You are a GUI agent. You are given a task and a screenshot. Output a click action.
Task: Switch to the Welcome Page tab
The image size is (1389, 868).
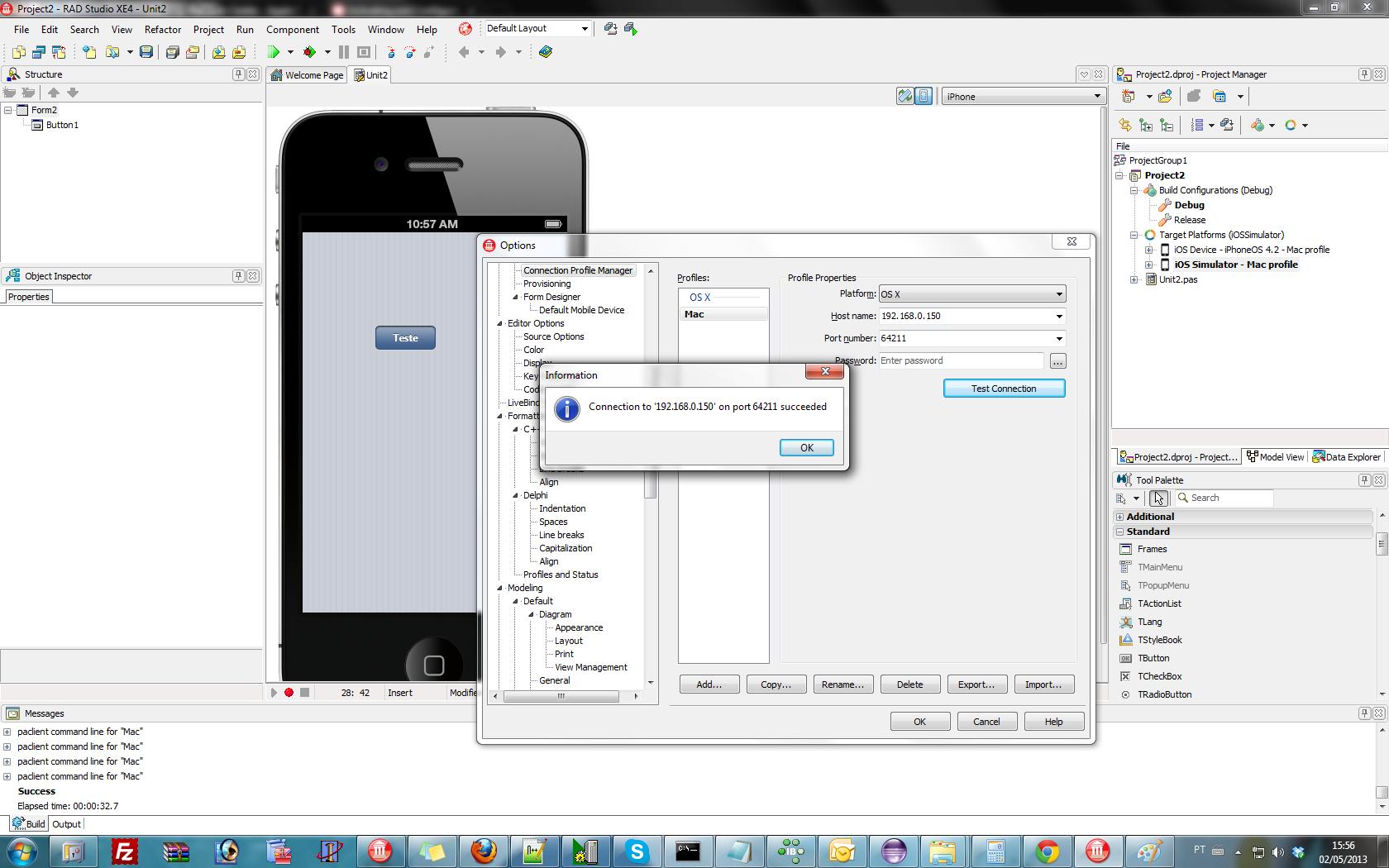coord(307,75)
